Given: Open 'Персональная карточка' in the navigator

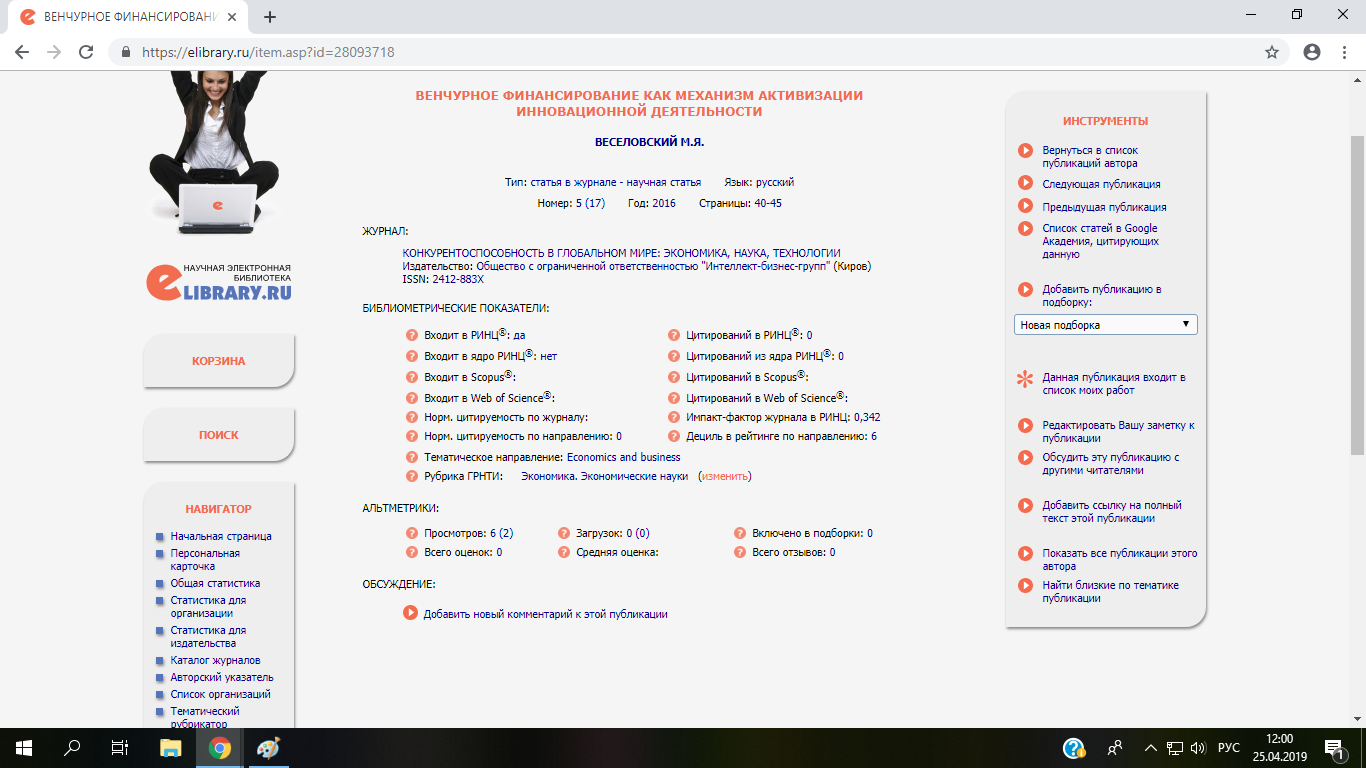Looking at the screenshot, I should tap(205, 559).
